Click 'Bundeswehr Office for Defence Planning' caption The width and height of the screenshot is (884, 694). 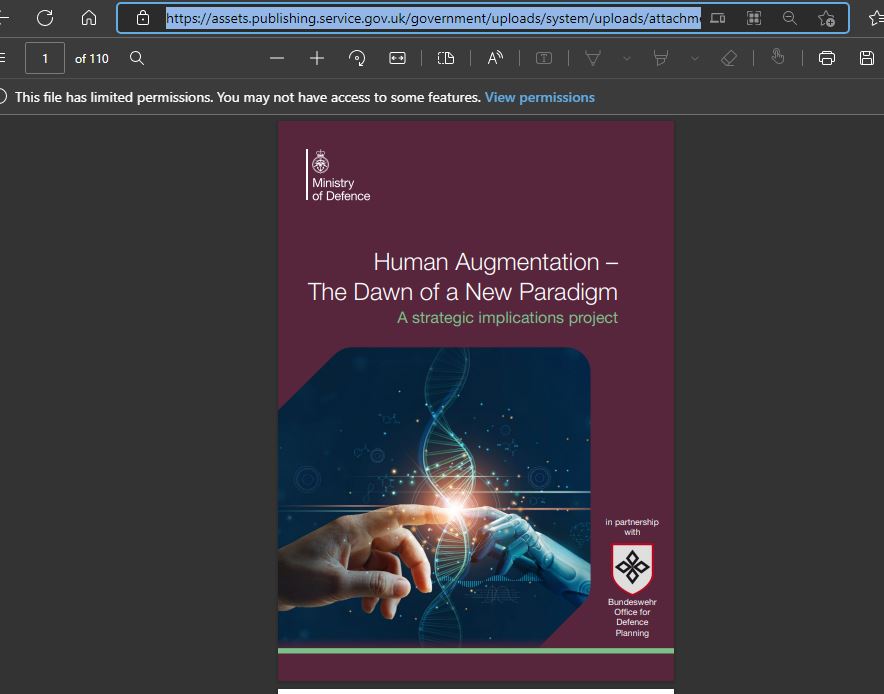coord(632,617)
